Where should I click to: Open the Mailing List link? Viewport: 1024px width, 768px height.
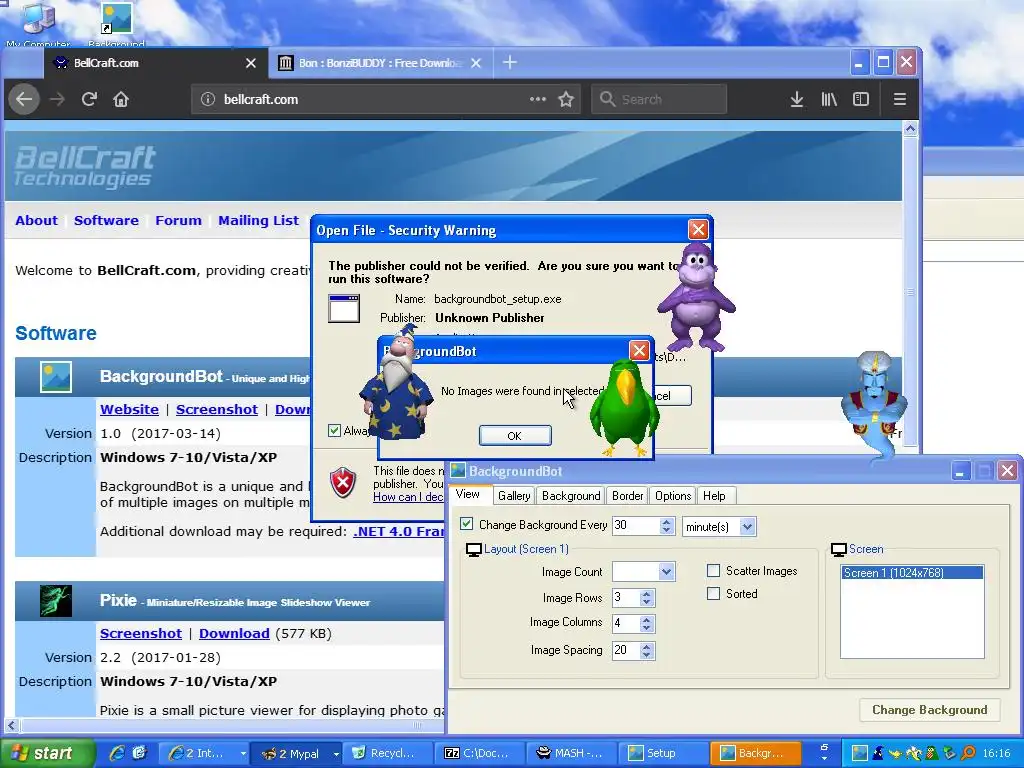click(x=259, y=221)
